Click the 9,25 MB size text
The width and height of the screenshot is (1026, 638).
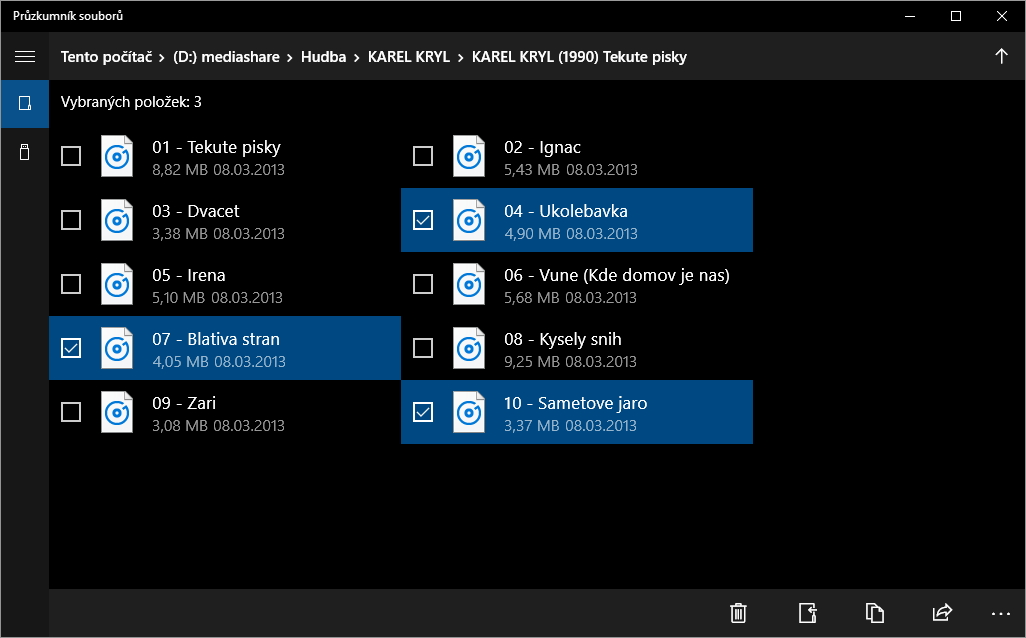[532, 362]
